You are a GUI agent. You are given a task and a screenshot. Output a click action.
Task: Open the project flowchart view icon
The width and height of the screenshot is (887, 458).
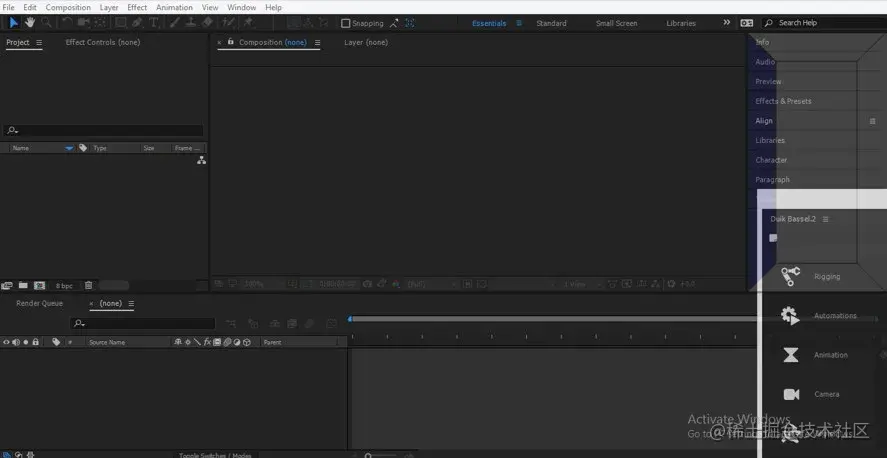(x=201, y=161)
